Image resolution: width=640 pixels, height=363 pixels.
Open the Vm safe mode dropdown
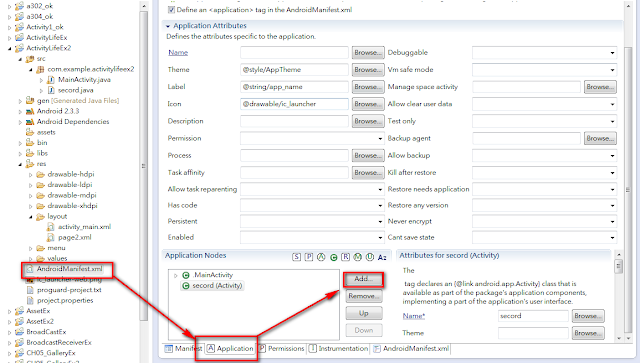point(612,70)
